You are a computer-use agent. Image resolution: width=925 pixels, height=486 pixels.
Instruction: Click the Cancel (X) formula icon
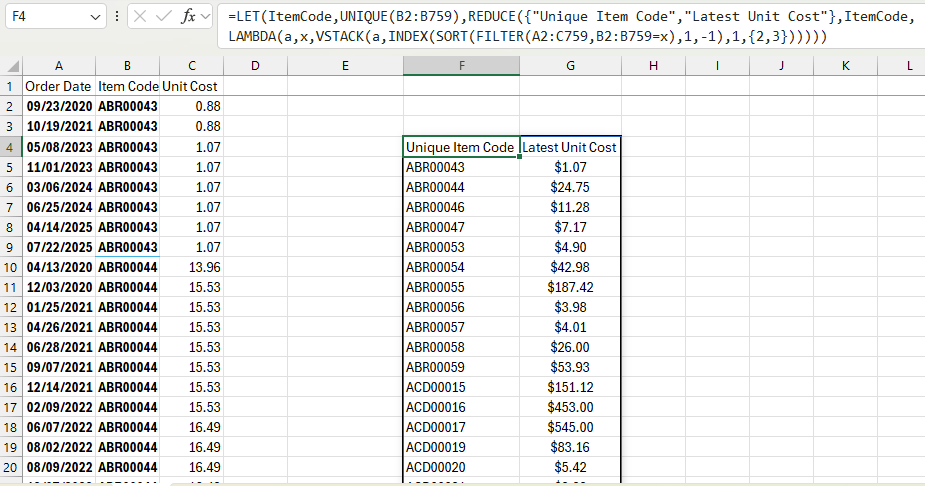[x=140, y=17]
